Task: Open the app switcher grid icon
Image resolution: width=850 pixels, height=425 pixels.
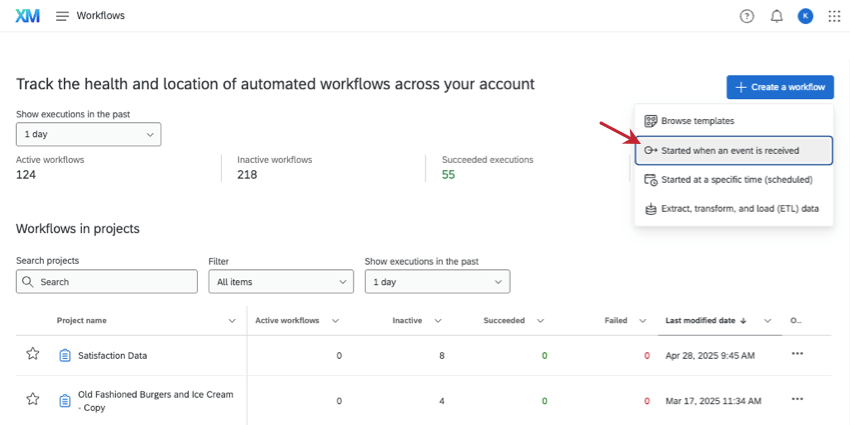Action: 834,16
